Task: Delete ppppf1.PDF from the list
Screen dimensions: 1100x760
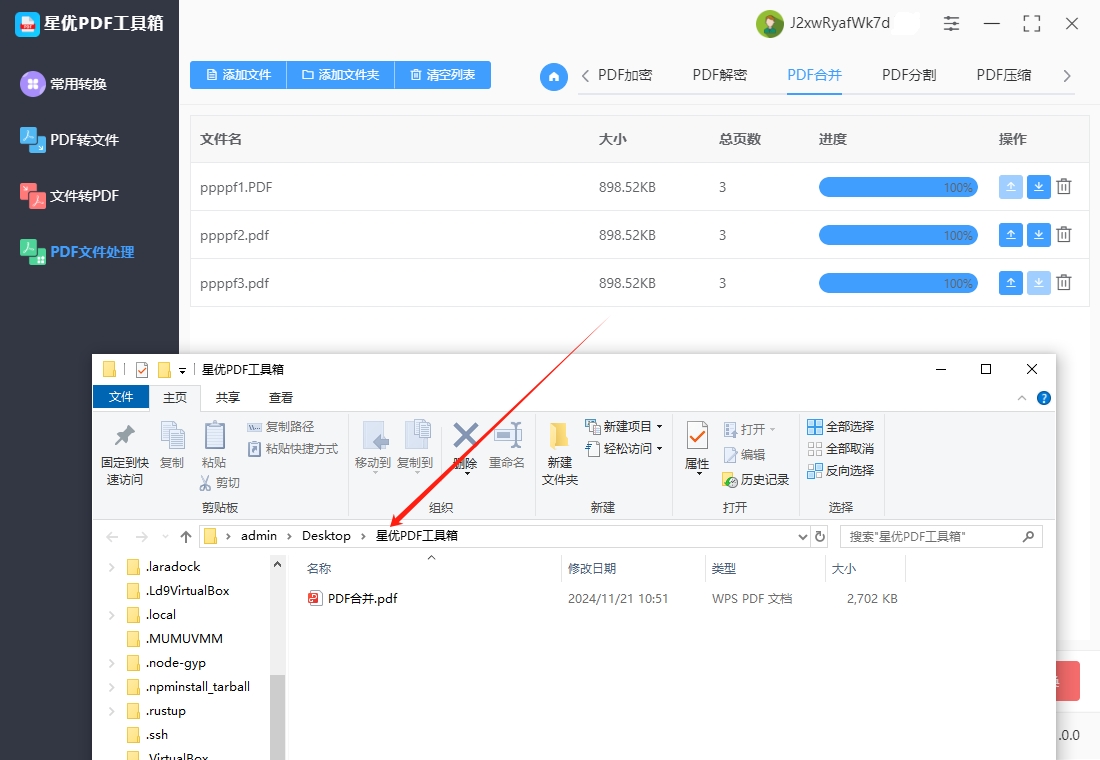Action: (x=1064, y=187)
